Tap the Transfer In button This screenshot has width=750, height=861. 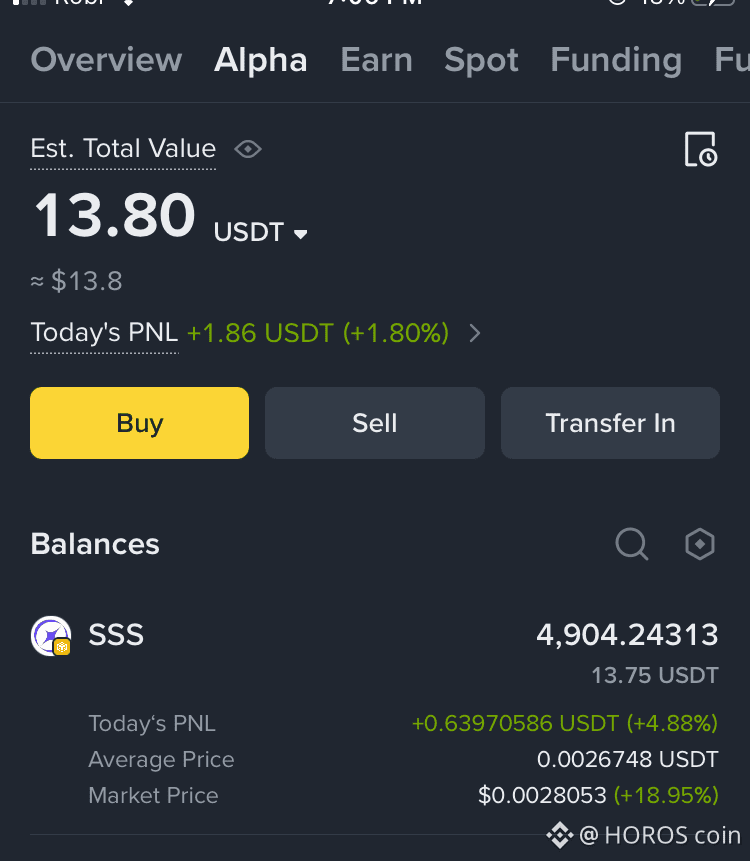610,423
